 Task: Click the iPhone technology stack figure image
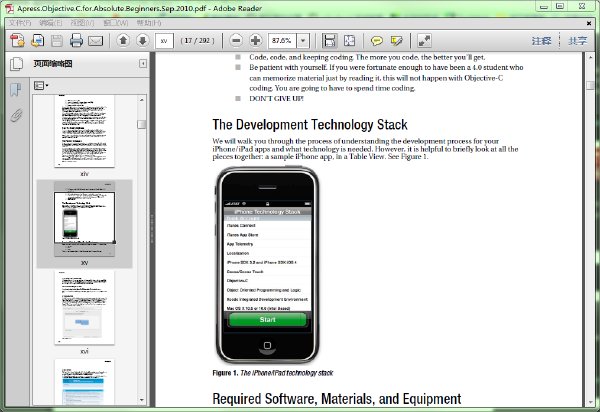[267, 264]
